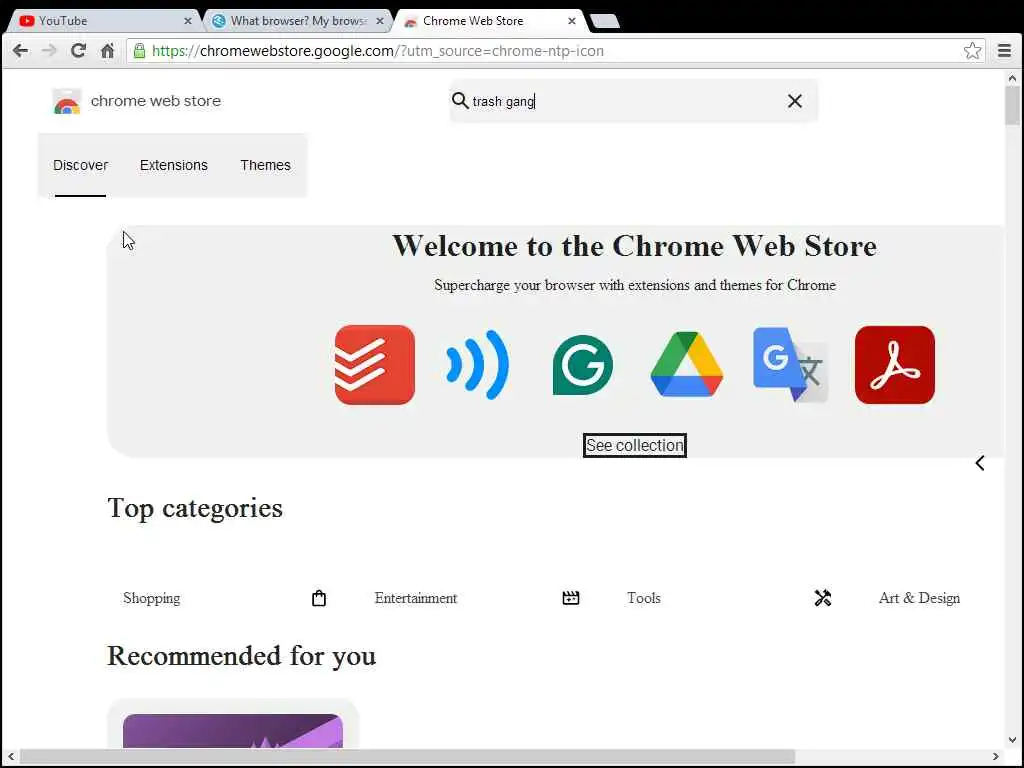The width and height of the screenshot is (1024, 768).
Task: Open the Google Drive icon
Action: [686, 364]
